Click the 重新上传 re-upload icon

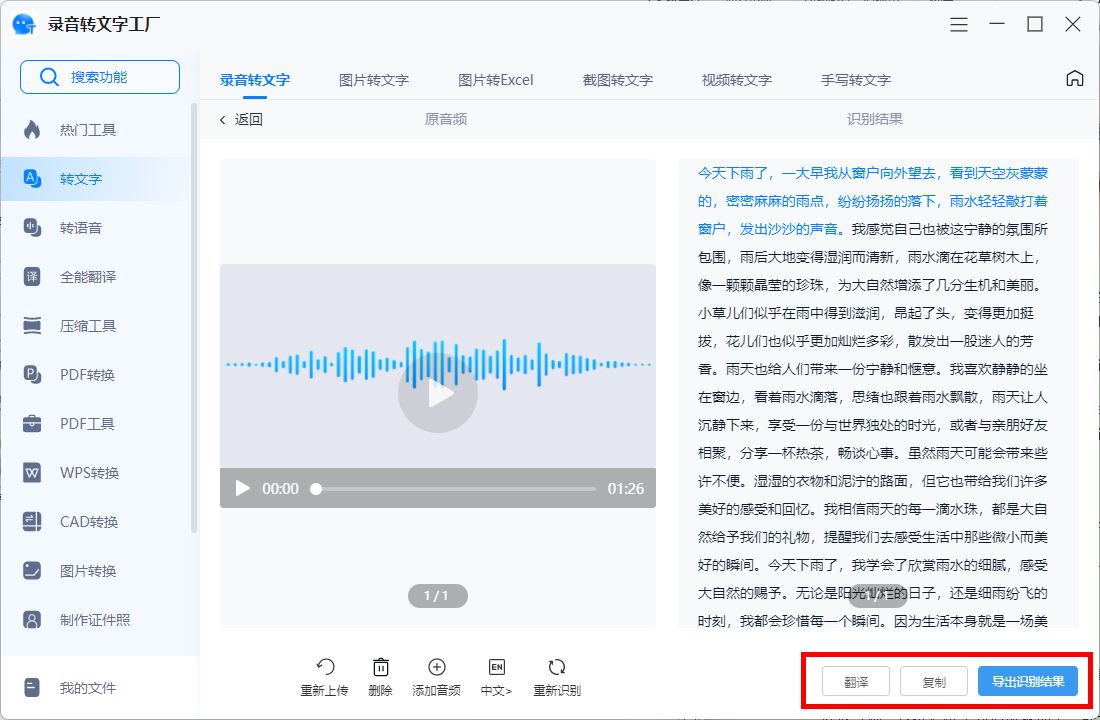(325, 667)
